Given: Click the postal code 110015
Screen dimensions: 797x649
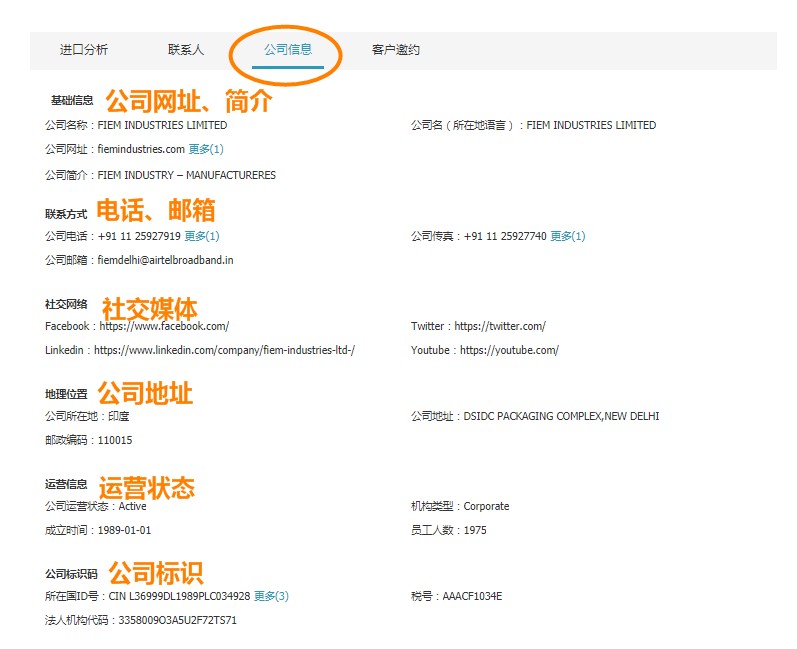Looking at the screenshot, I should click(x=115, y=440).
